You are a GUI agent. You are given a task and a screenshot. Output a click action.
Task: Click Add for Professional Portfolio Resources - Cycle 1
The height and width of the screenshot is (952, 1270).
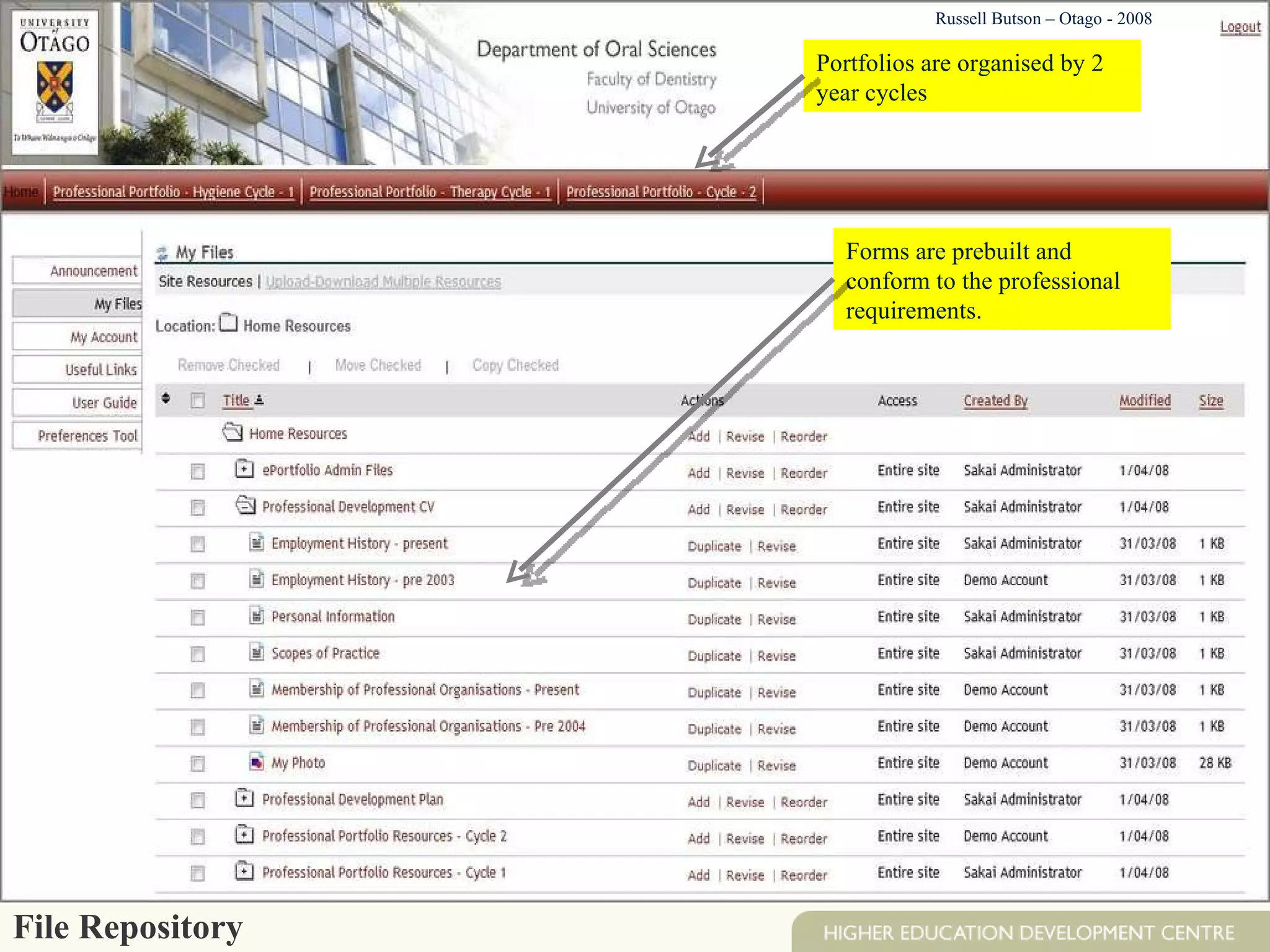[699, 875]
